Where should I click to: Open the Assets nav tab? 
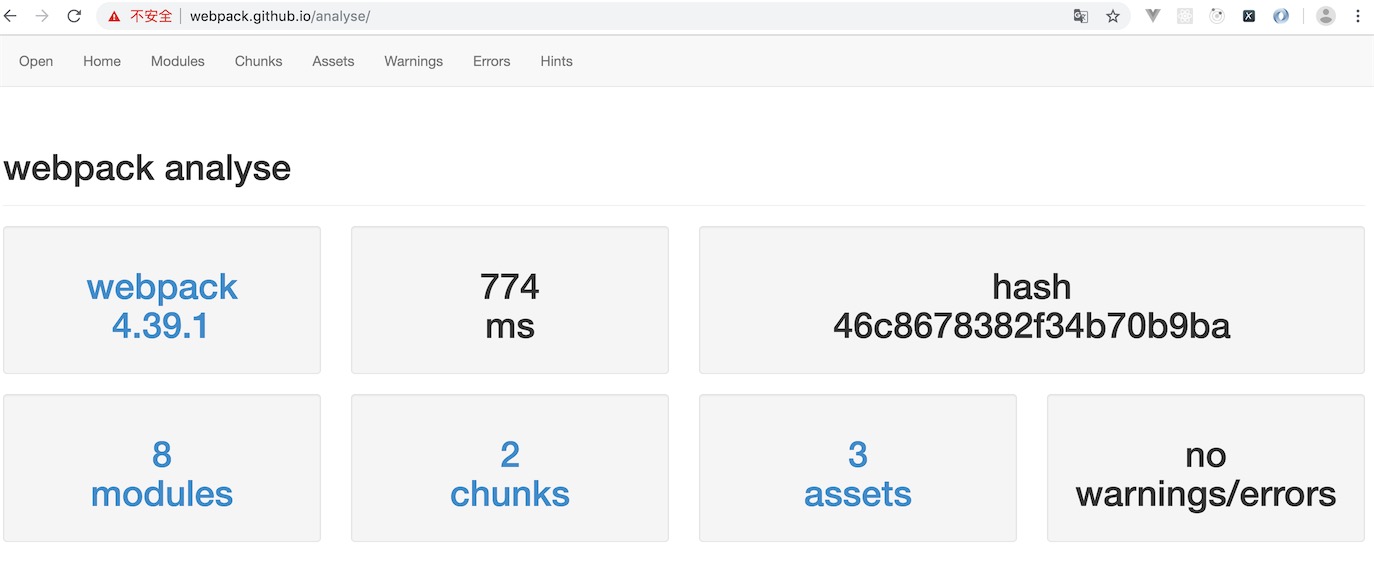tap(333, 61)
